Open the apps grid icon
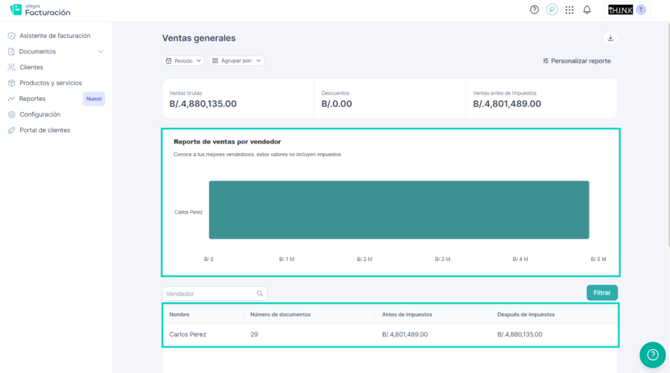The image size is (670, 373). pos(570,10)
